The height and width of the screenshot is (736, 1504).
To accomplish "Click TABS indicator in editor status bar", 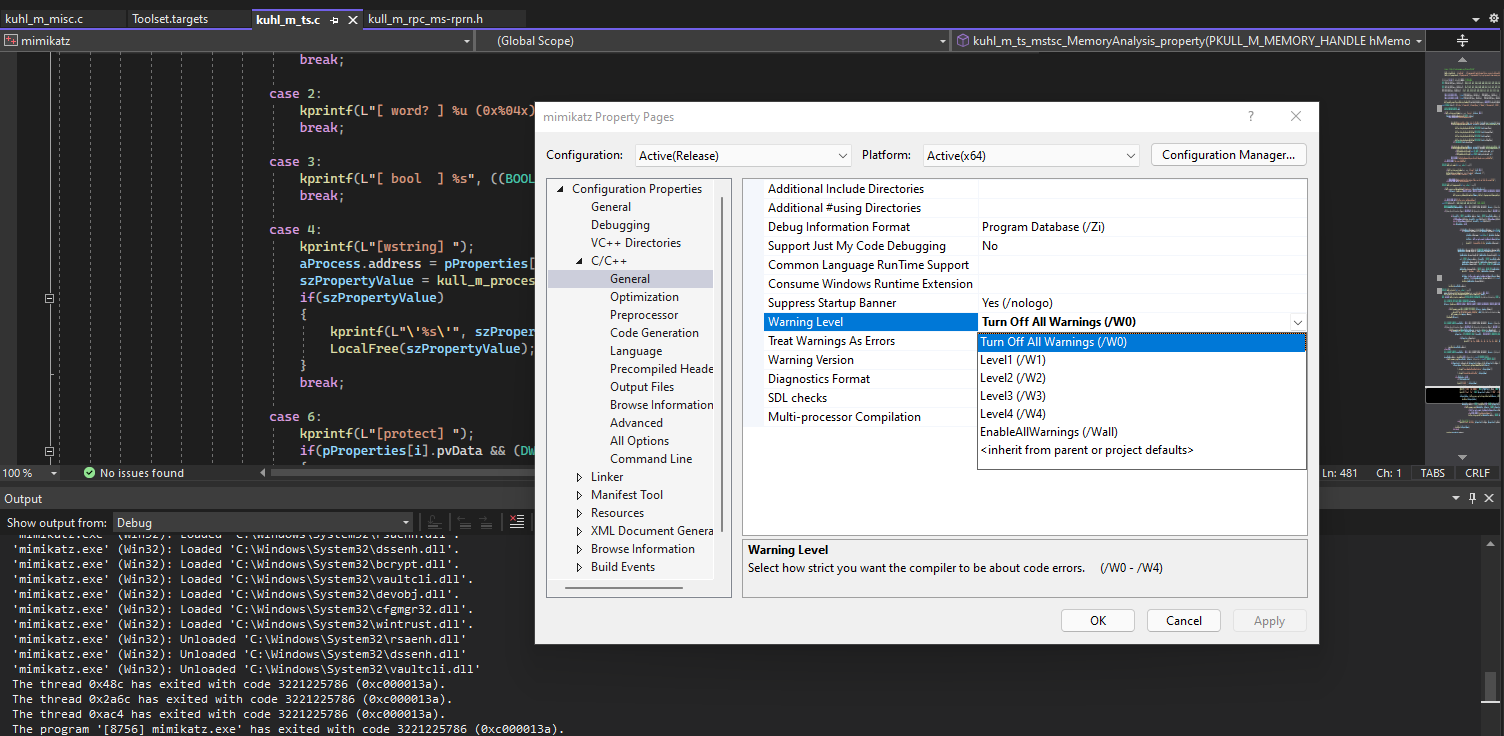I will 1432,473.
